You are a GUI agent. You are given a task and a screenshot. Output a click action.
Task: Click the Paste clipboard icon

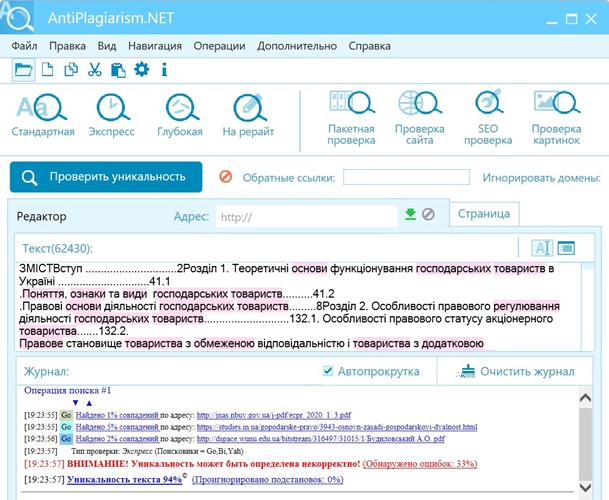coord(118,70)
